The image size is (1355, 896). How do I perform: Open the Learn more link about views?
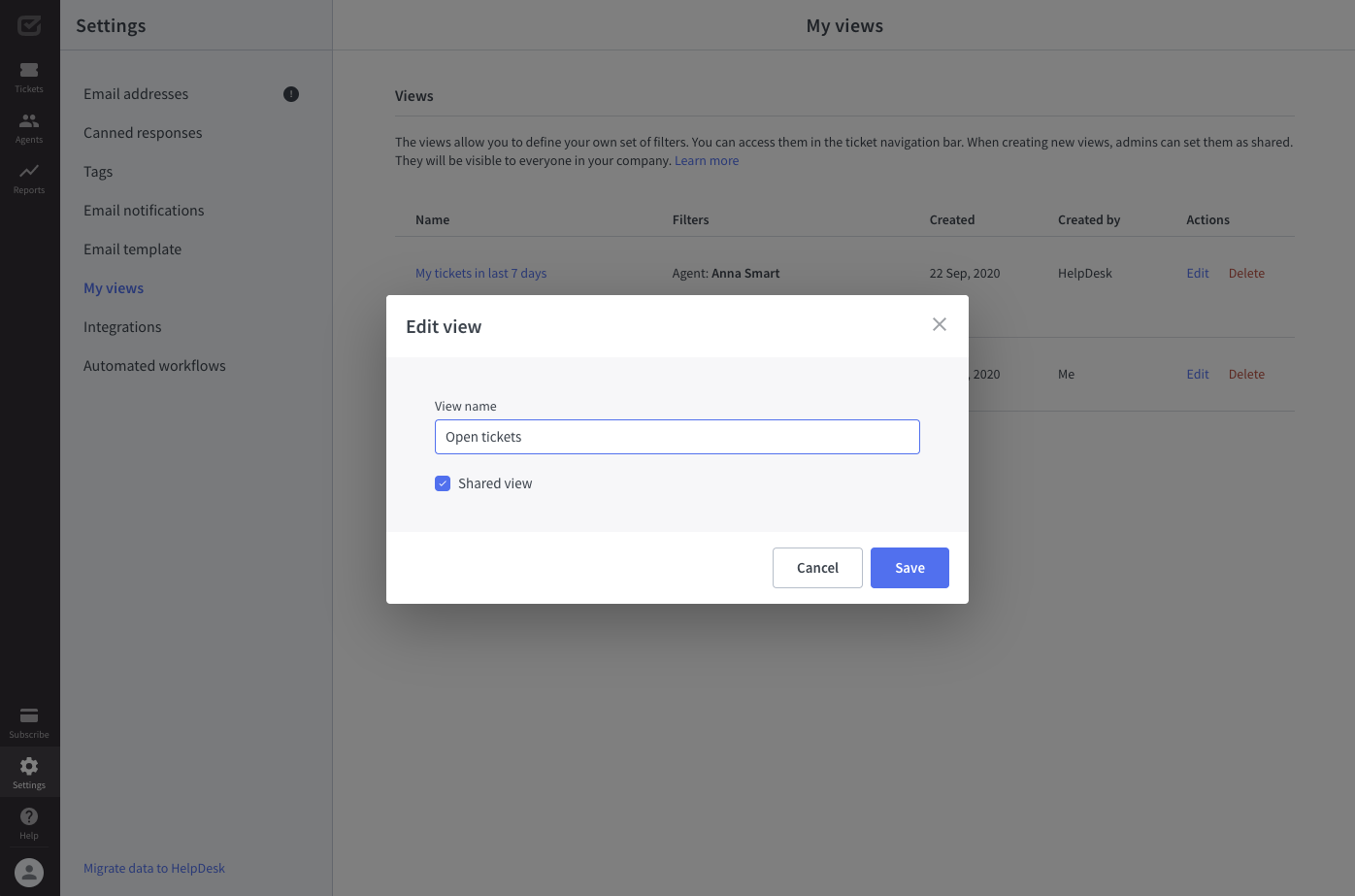click(x=706, y=160)
